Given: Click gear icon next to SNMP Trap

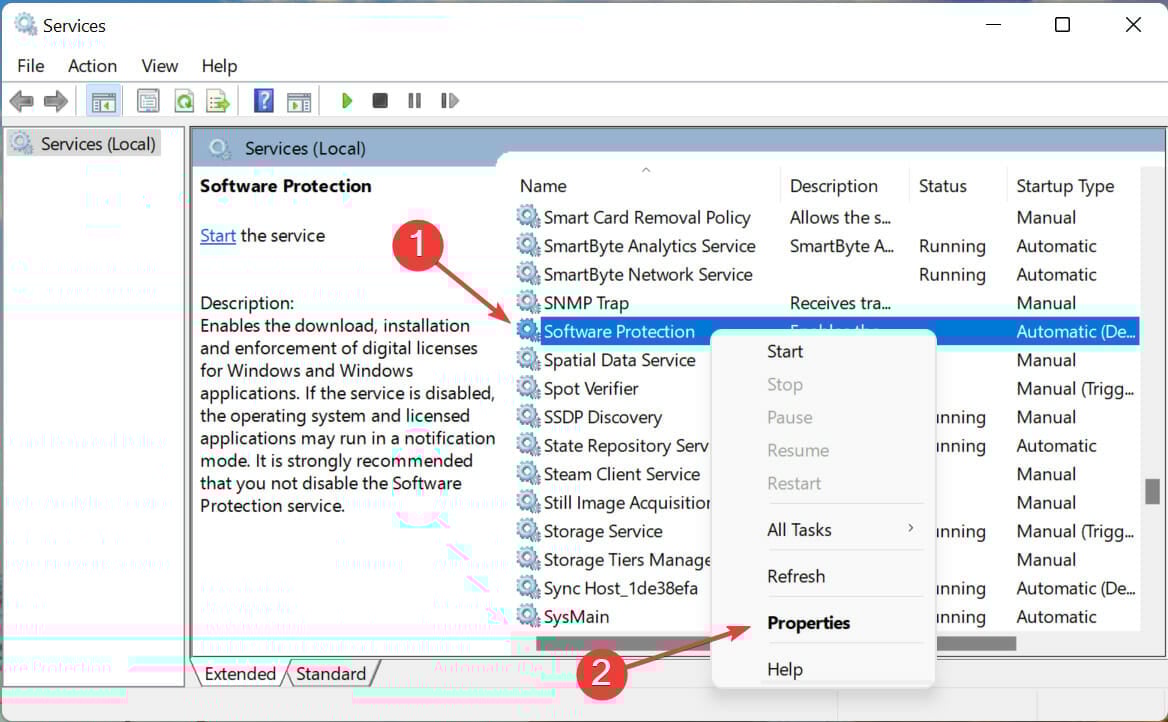Looking at the screenshot, I should pos(528,302).
